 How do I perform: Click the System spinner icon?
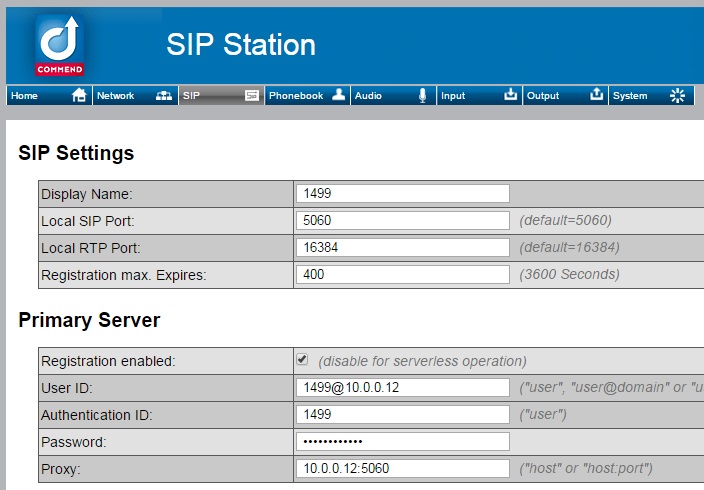[x=678, y=96]
